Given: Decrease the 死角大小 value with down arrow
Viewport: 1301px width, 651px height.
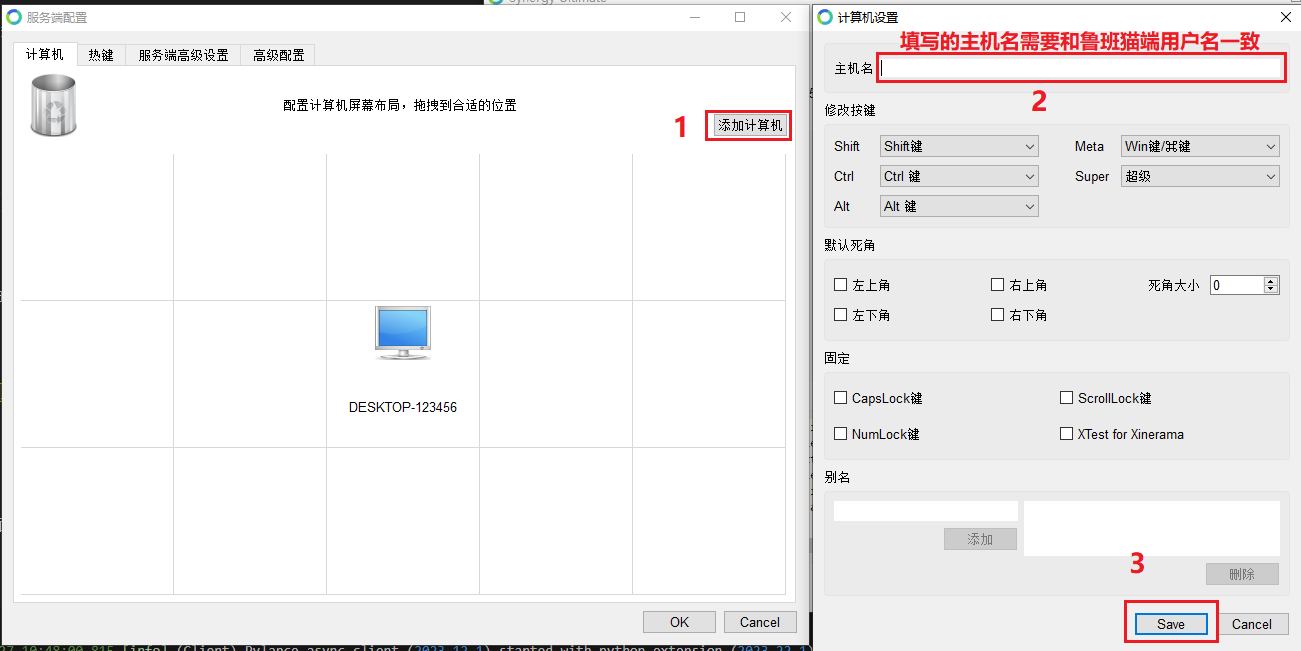Looking at the screenshot, I should pyautogui.click(x=1272, y=290).
